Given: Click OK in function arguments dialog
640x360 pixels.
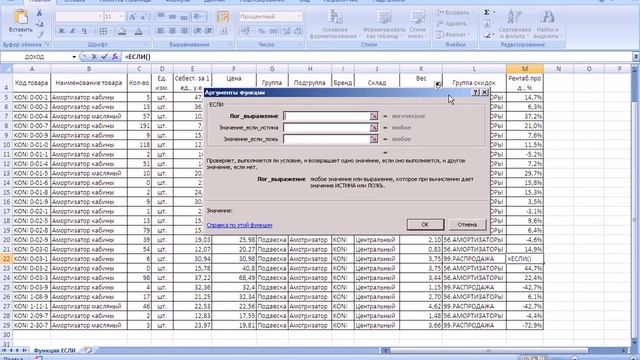Looking at the screenshot, I should [x=425, y=224].
